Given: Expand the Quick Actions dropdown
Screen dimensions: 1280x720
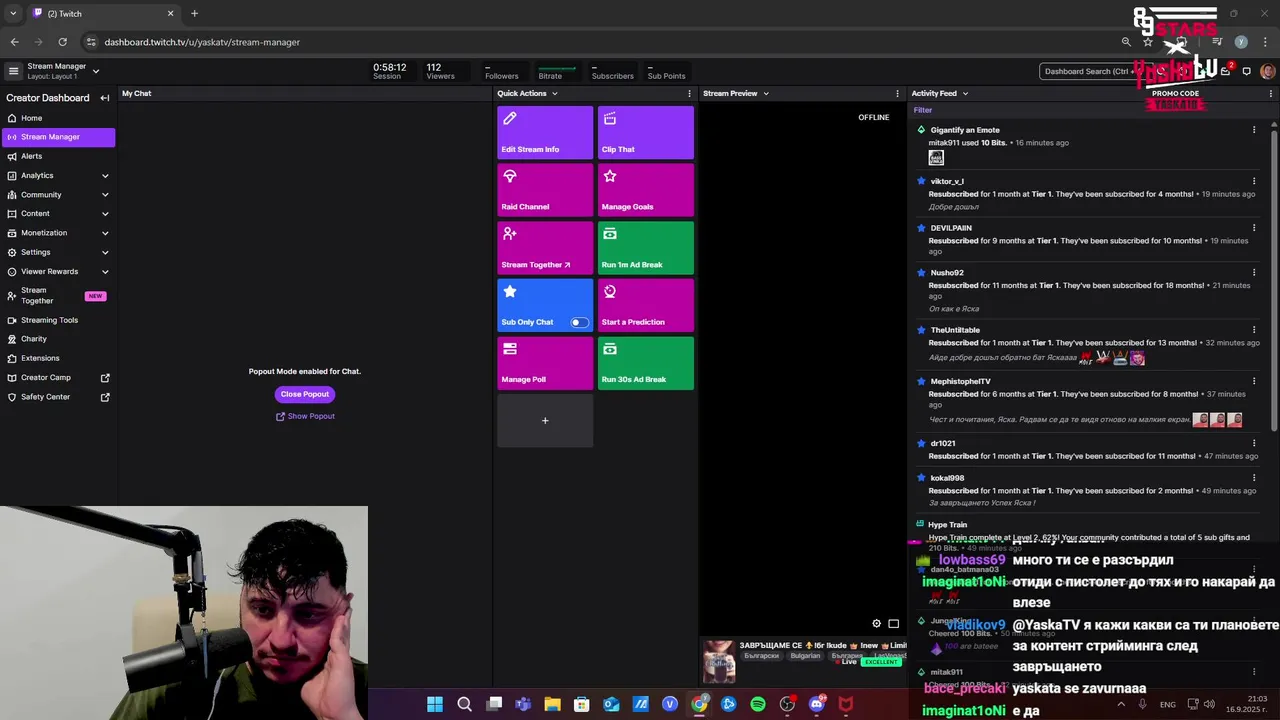Looking at the screenshot, I should click(554, 93).
